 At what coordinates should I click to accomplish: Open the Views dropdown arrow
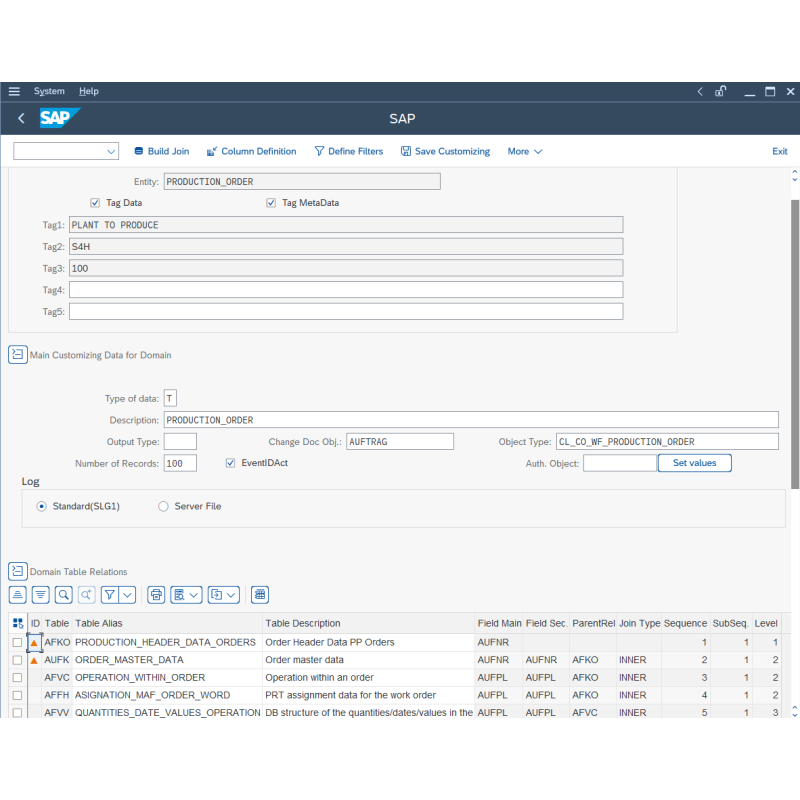[x=194, y=594]
